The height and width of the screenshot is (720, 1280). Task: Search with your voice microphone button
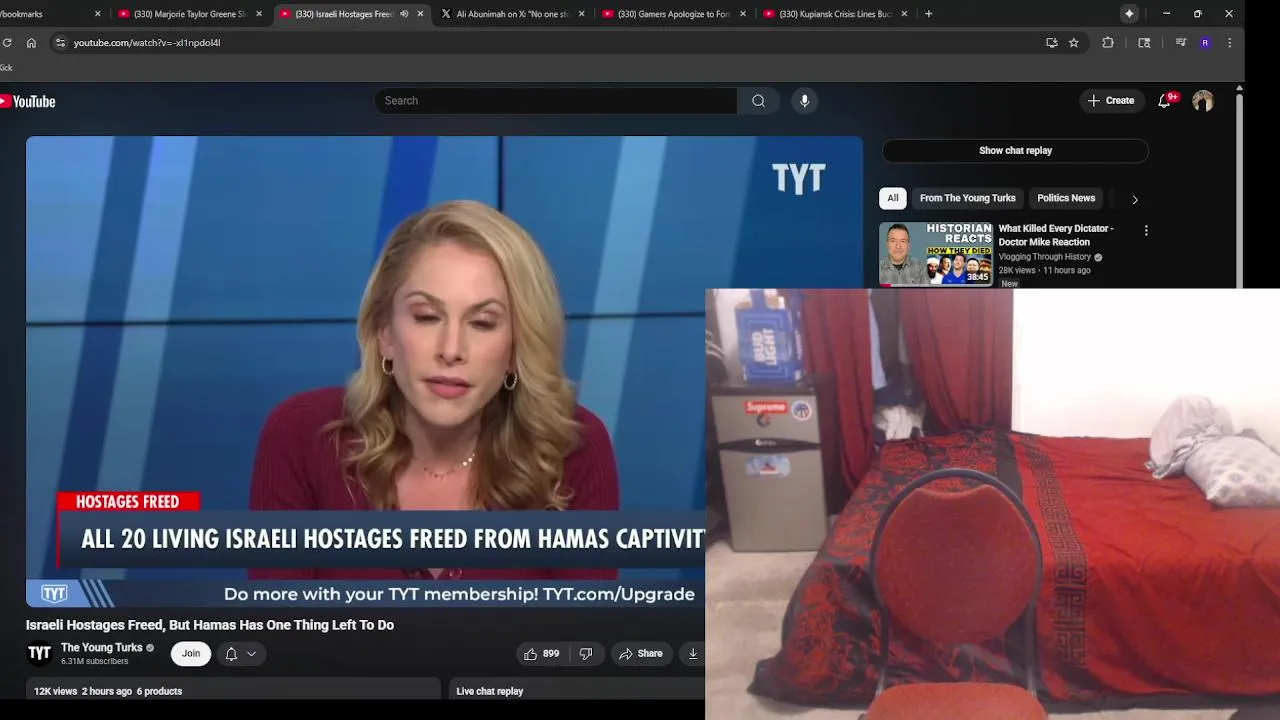(804, 101)
